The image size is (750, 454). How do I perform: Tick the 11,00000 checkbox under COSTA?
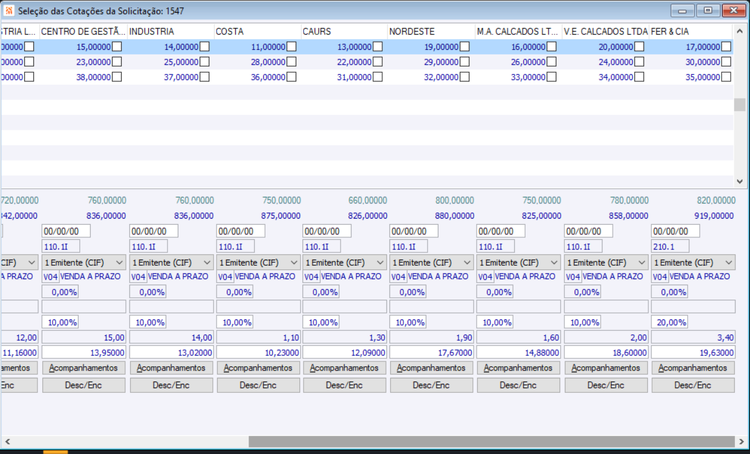(291, 46)
